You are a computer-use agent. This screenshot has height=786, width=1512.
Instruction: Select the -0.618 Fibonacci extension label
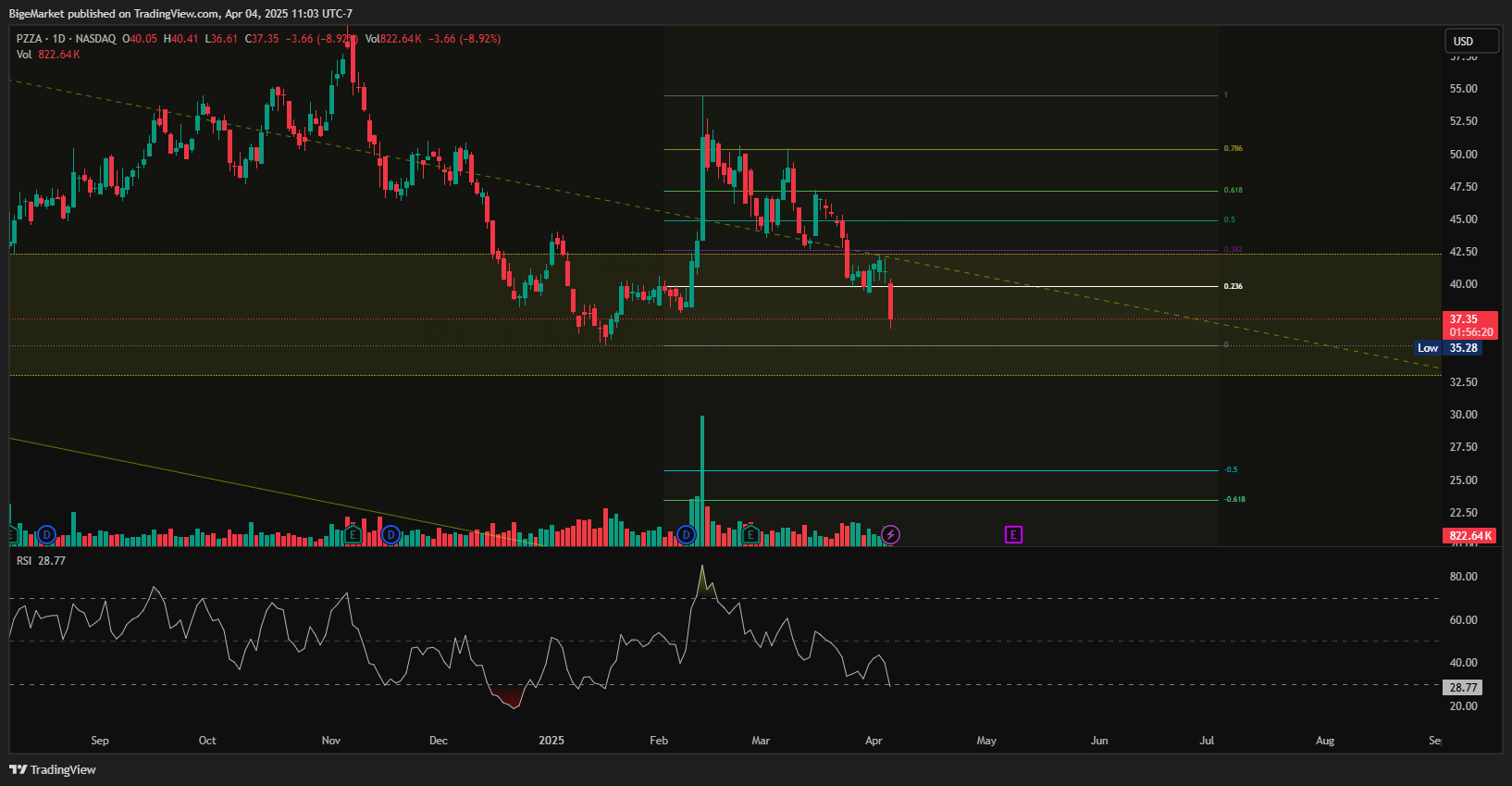click(1235, 499)
